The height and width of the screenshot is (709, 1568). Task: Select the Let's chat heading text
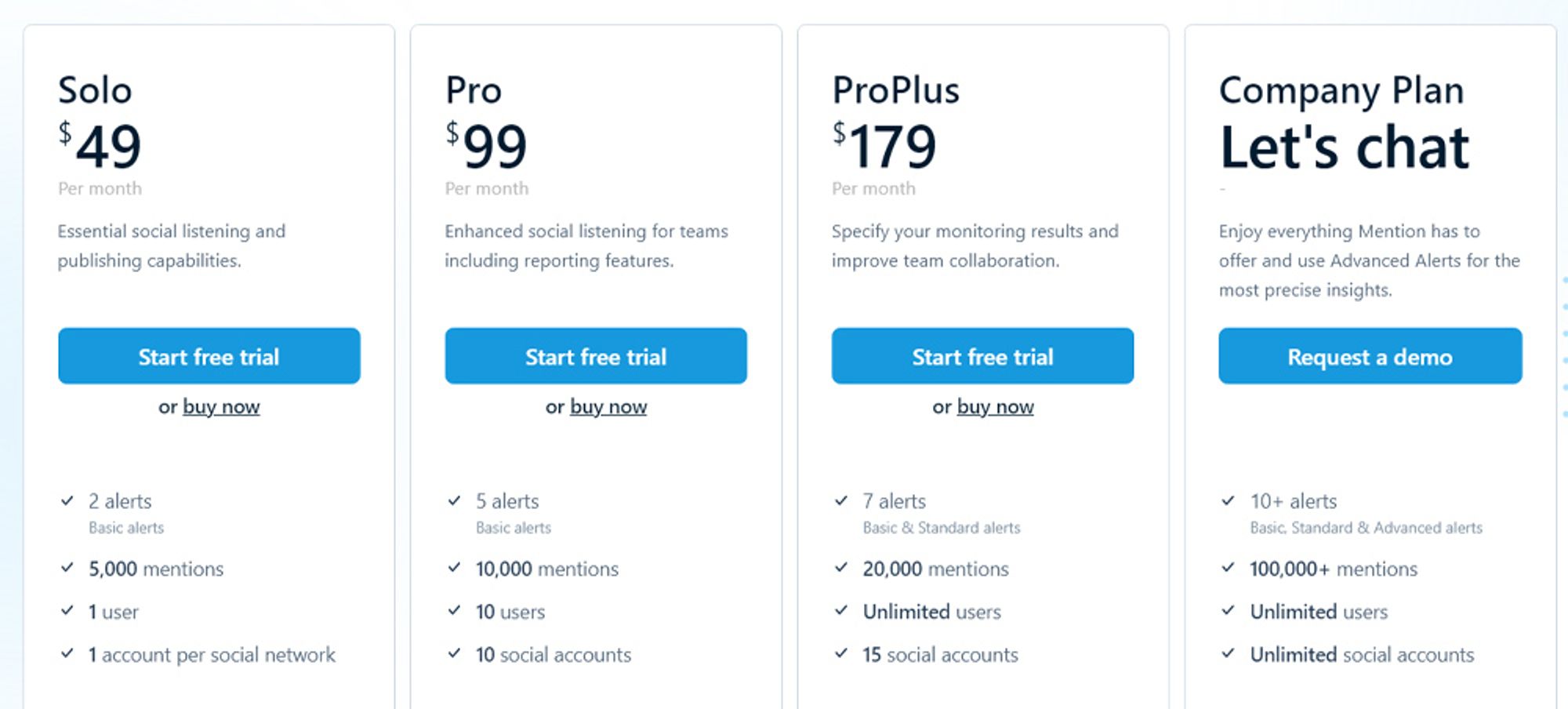(x=1345, y=147)
